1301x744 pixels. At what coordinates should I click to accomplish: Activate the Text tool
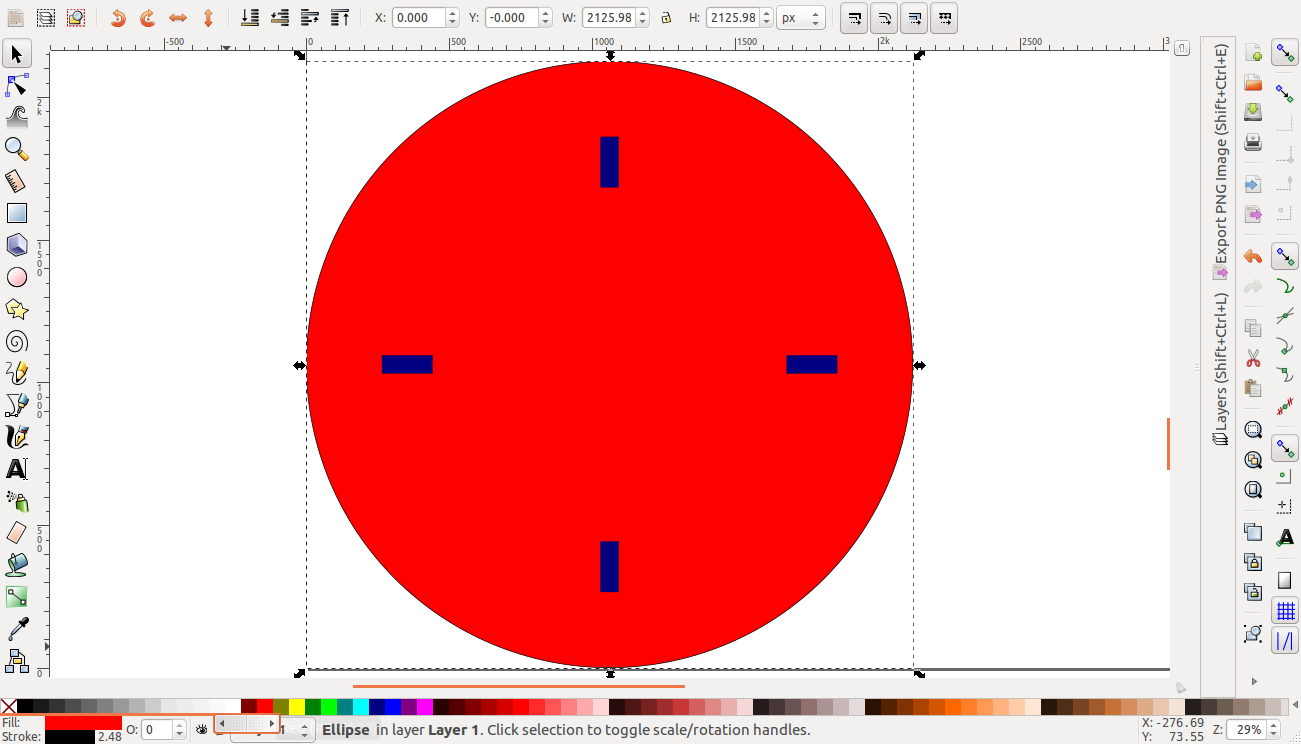17,469
